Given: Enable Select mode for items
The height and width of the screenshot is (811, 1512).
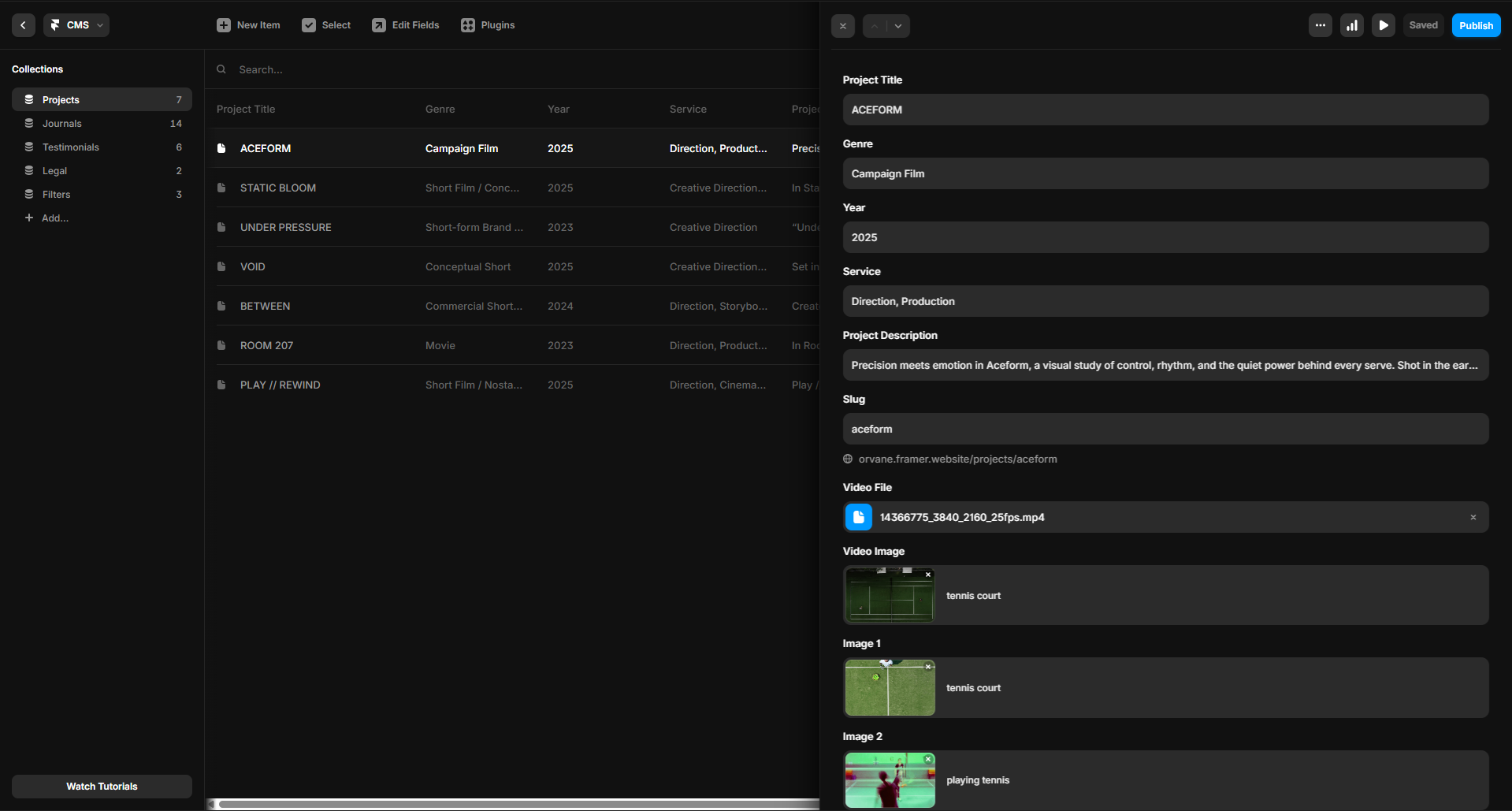Looking at the screenshot, I should [326, 25].
